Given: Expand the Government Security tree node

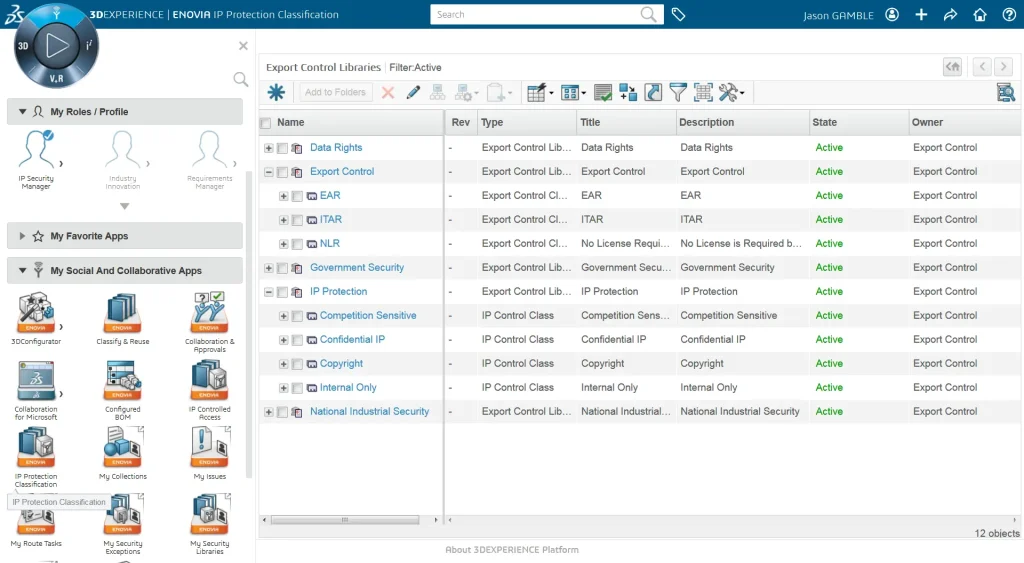Looking at the screenshot, I should (x=268, y=268).
